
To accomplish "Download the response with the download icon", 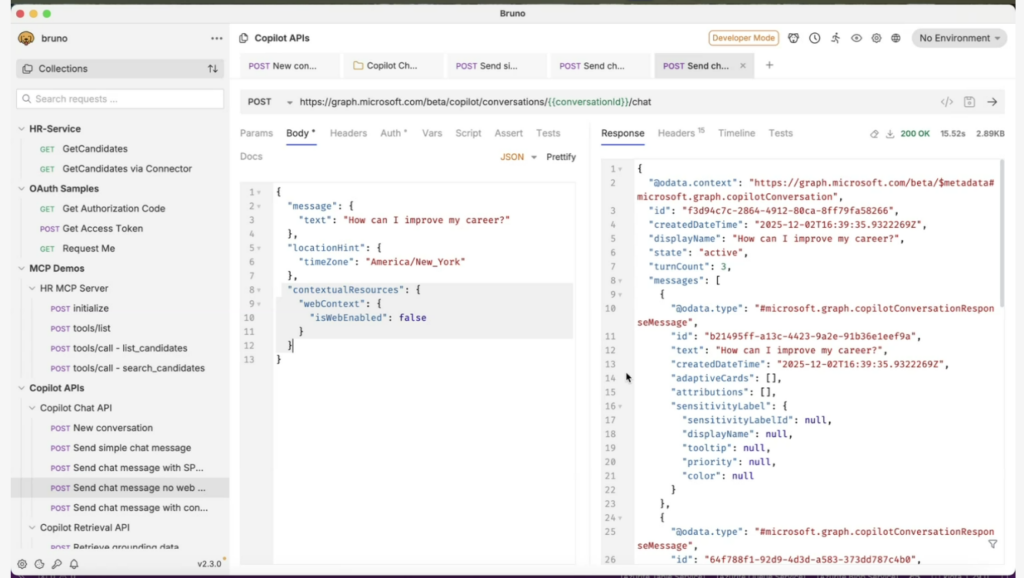I will coord(890,133).
